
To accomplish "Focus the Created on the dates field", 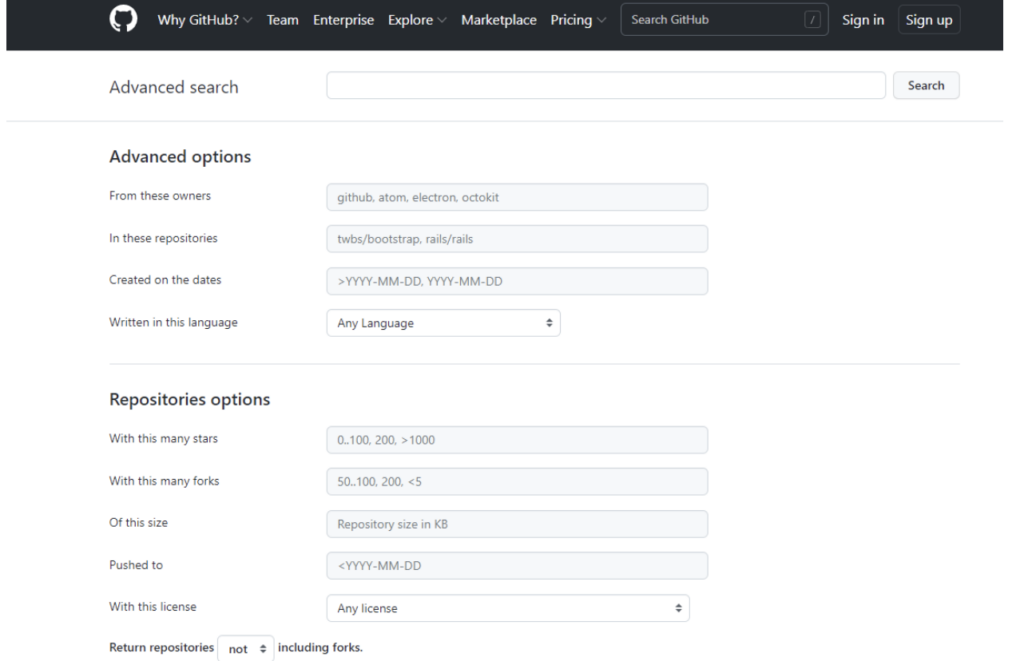I will pos(517,282).
